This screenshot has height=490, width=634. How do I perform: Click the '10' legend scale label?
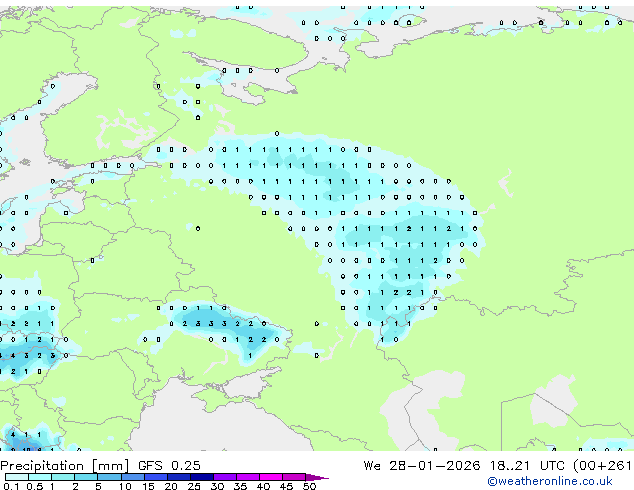coord(125,486)
